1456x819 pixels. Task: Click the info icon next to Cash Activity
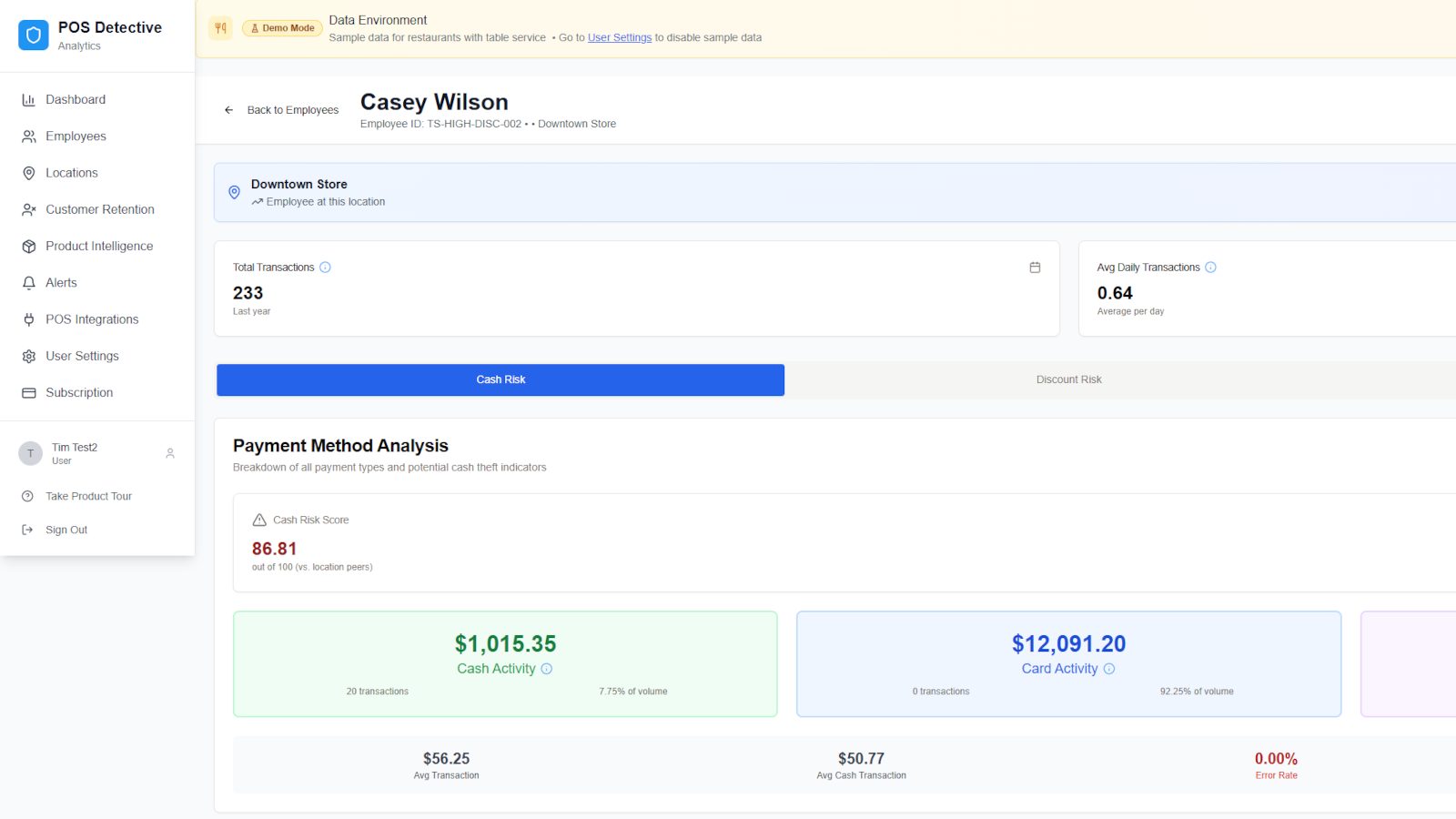(547, 669)
